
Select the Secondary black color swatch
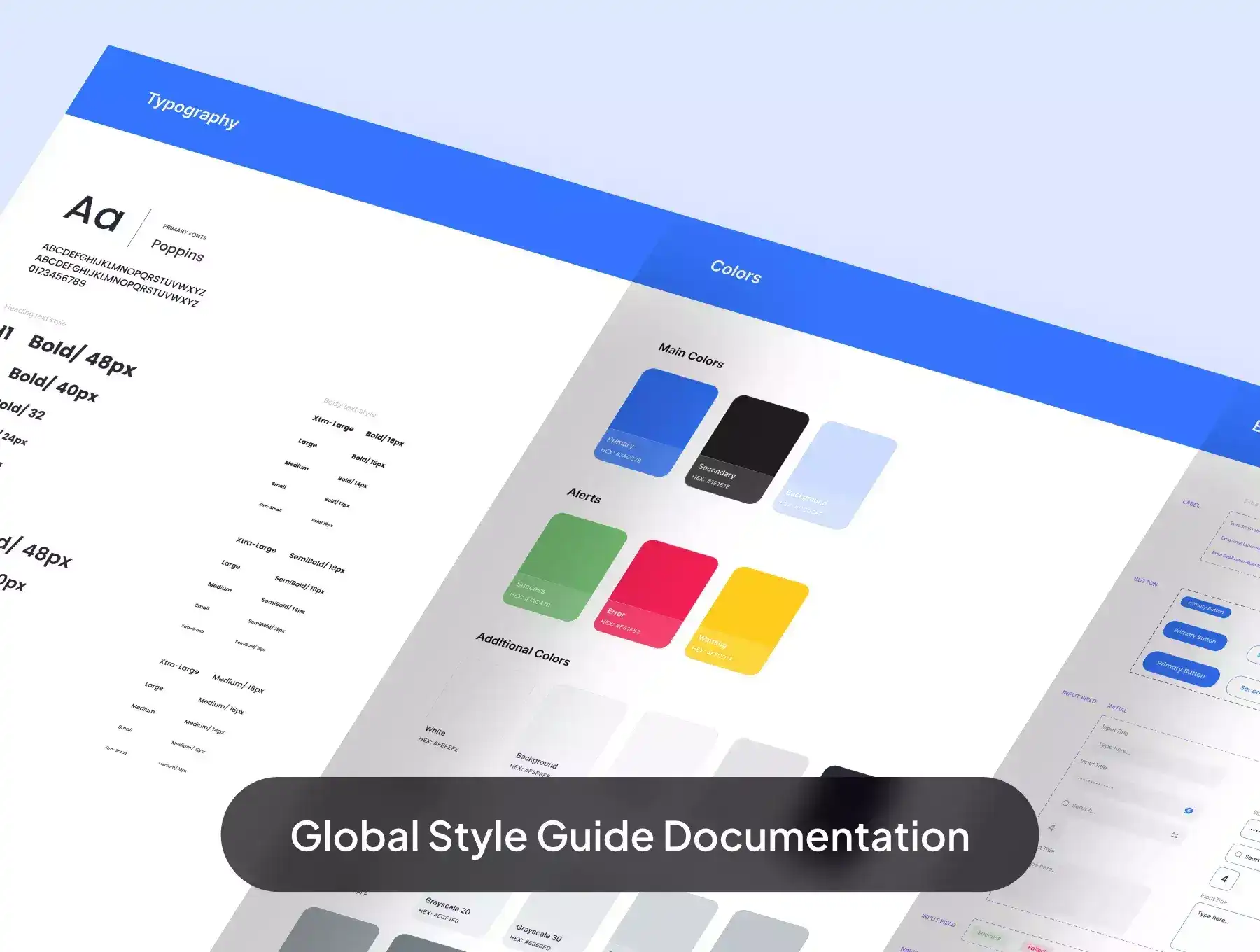tap(747, 449)
